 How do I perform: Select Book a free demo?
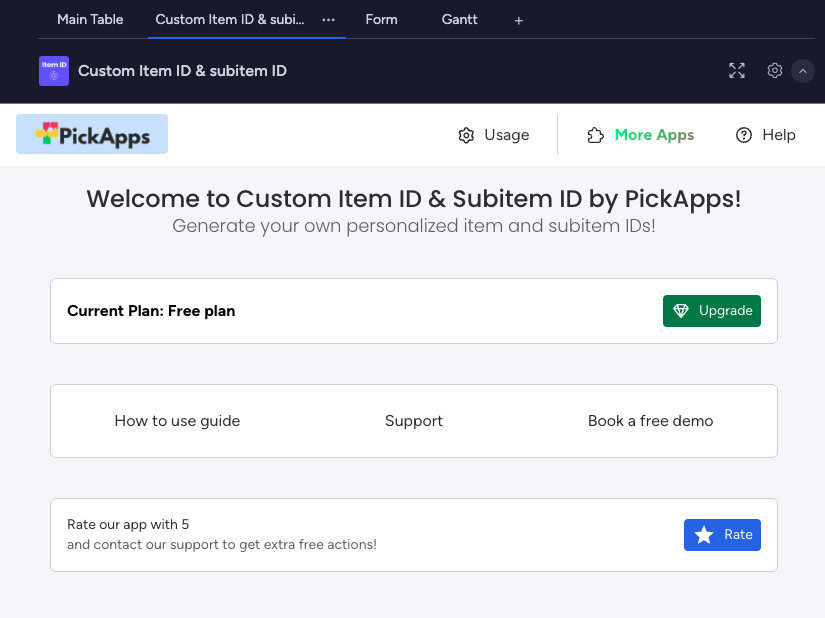pos(650,421)
